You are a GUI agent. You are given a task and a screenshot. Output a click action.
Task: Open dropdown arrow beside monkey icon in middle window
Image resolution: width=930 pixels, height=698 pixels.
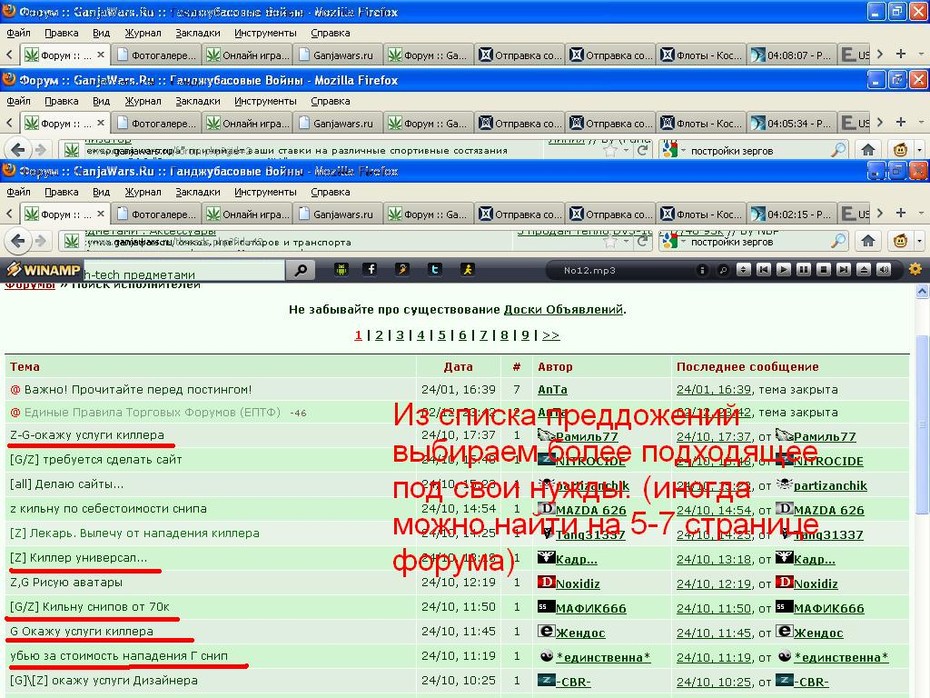(x=919, y=151)
